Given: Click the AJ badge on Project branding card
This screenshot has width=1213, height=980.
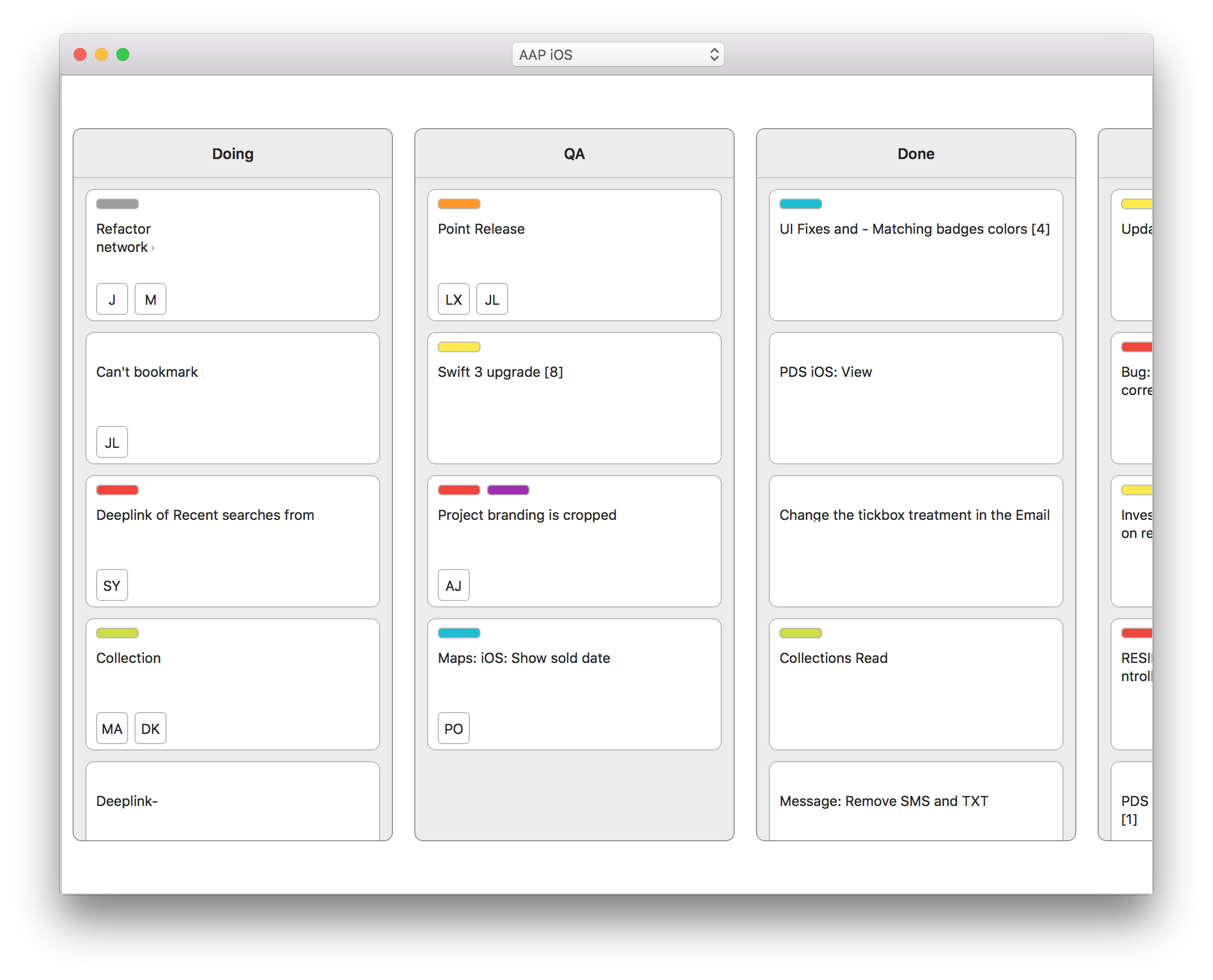Looking at the screenshot, I should point(453,586).
